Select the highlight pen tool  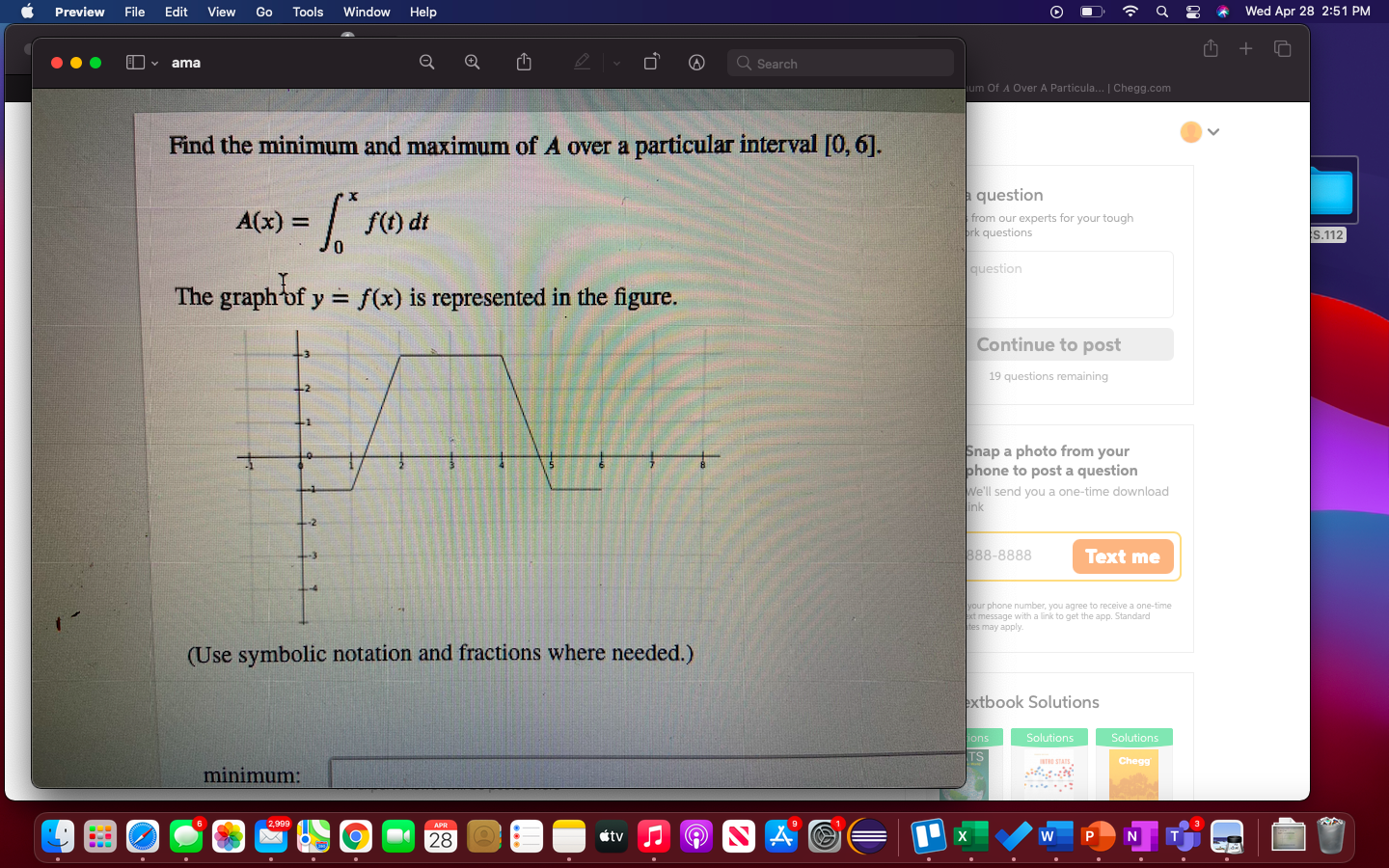pos(582,63)
